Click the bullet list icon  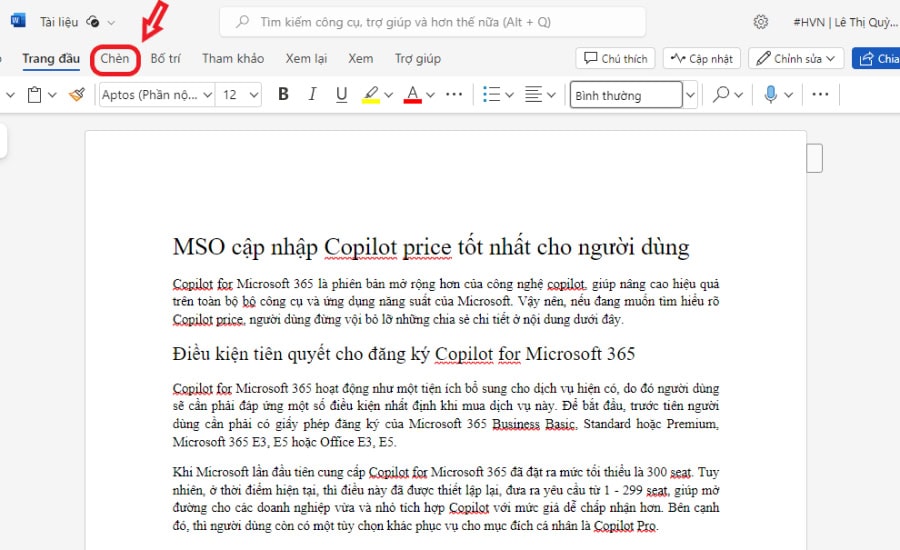pyautogui.click(x=491, y=94)
